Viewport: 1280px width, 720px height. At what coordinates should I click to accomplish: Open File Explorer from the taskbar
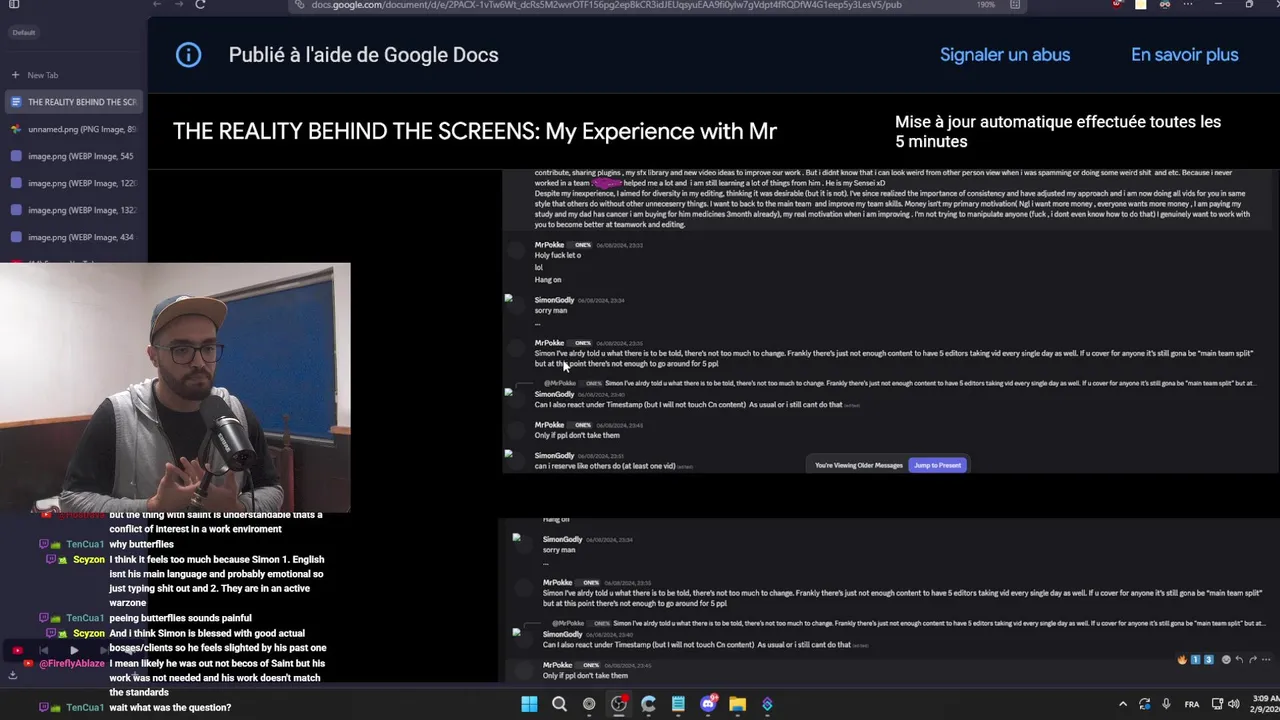tap(737, 704)
